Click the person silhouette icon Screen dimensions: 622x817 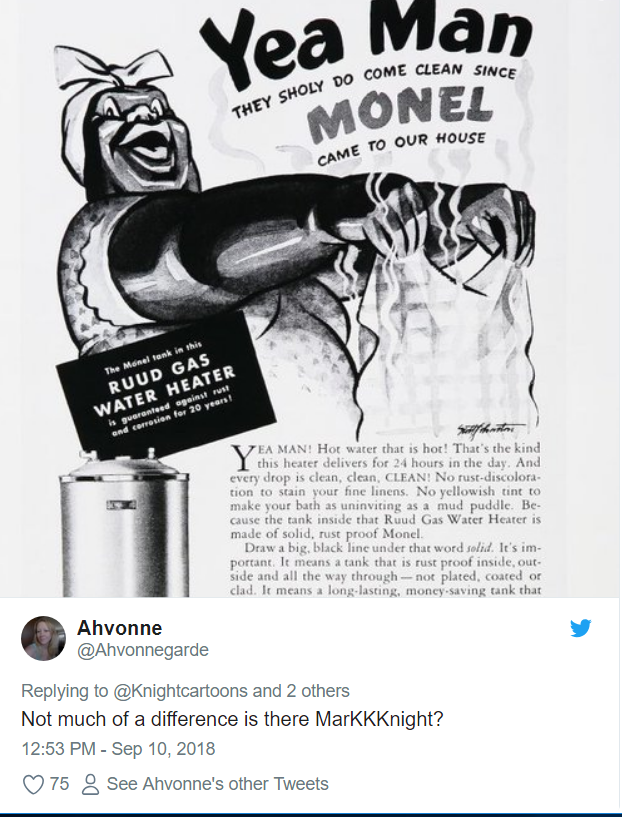point(91,784)
